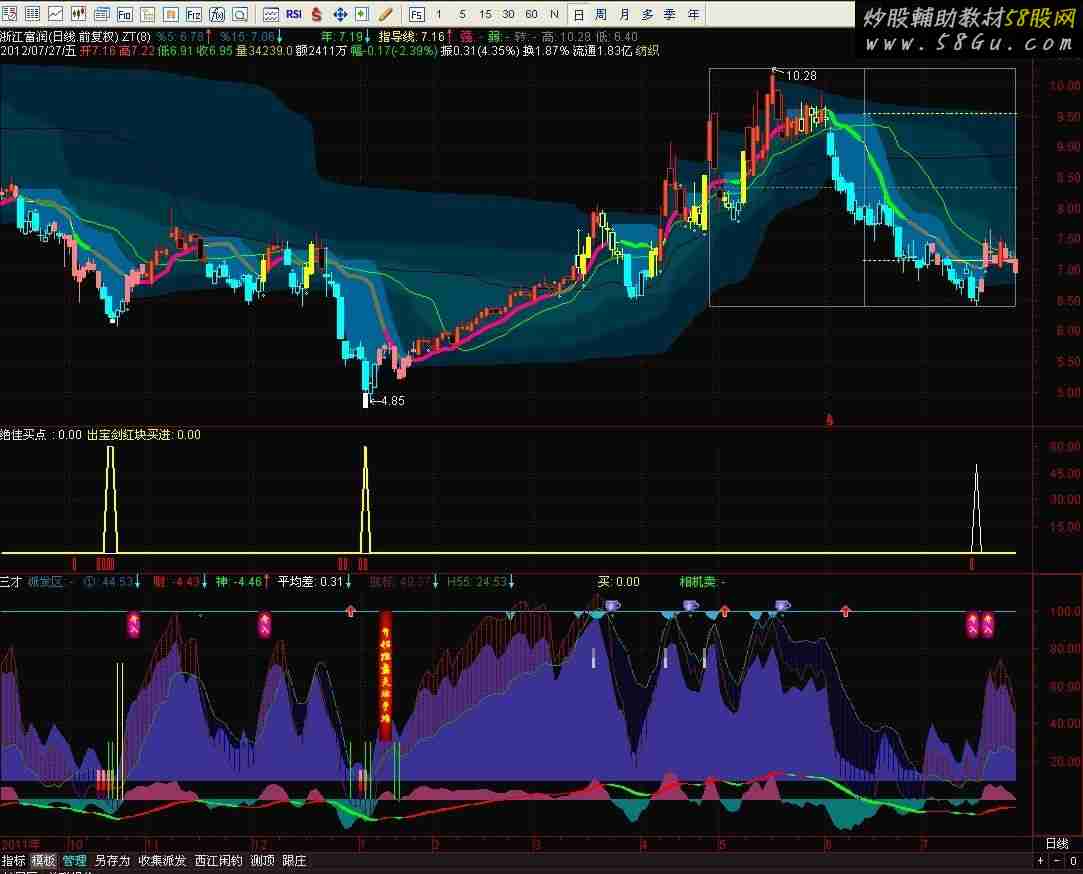Click the 绝佳买点 indicator label
This screenshot has height=874, width=1083.
coord(23,435)
